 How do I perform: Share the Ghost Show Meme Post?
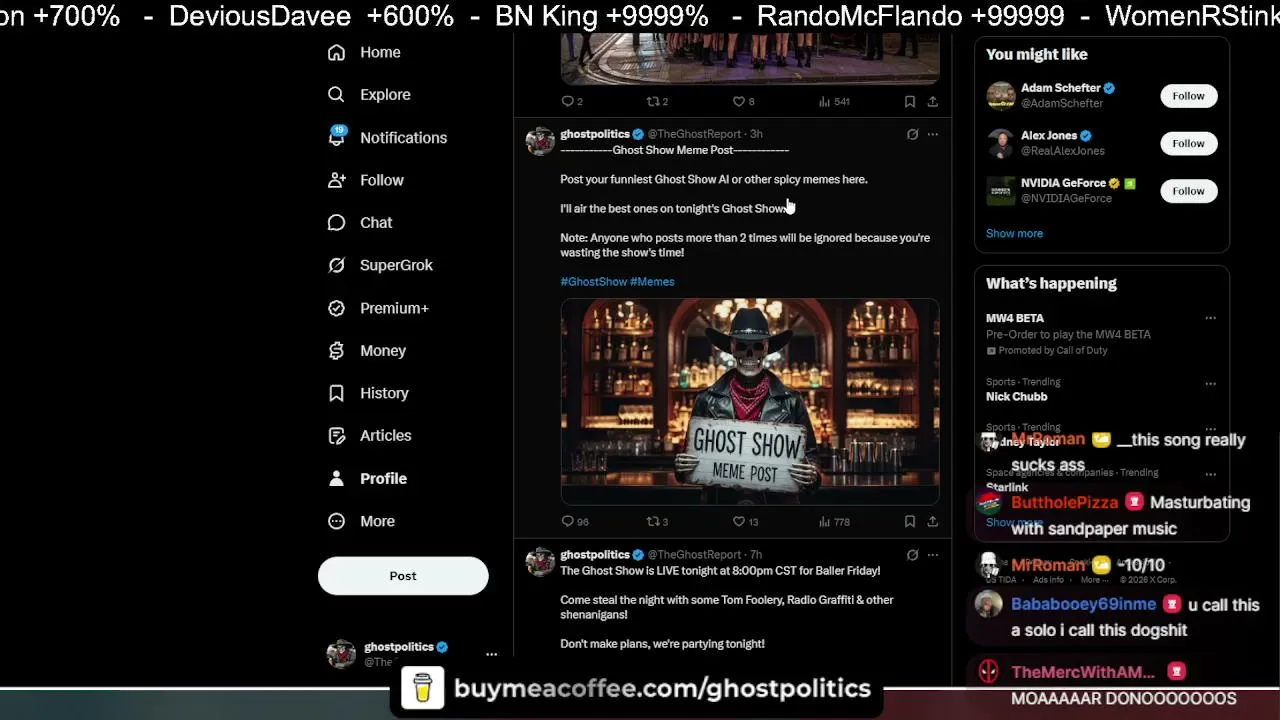pyautogui.click(x=932, y=521)
